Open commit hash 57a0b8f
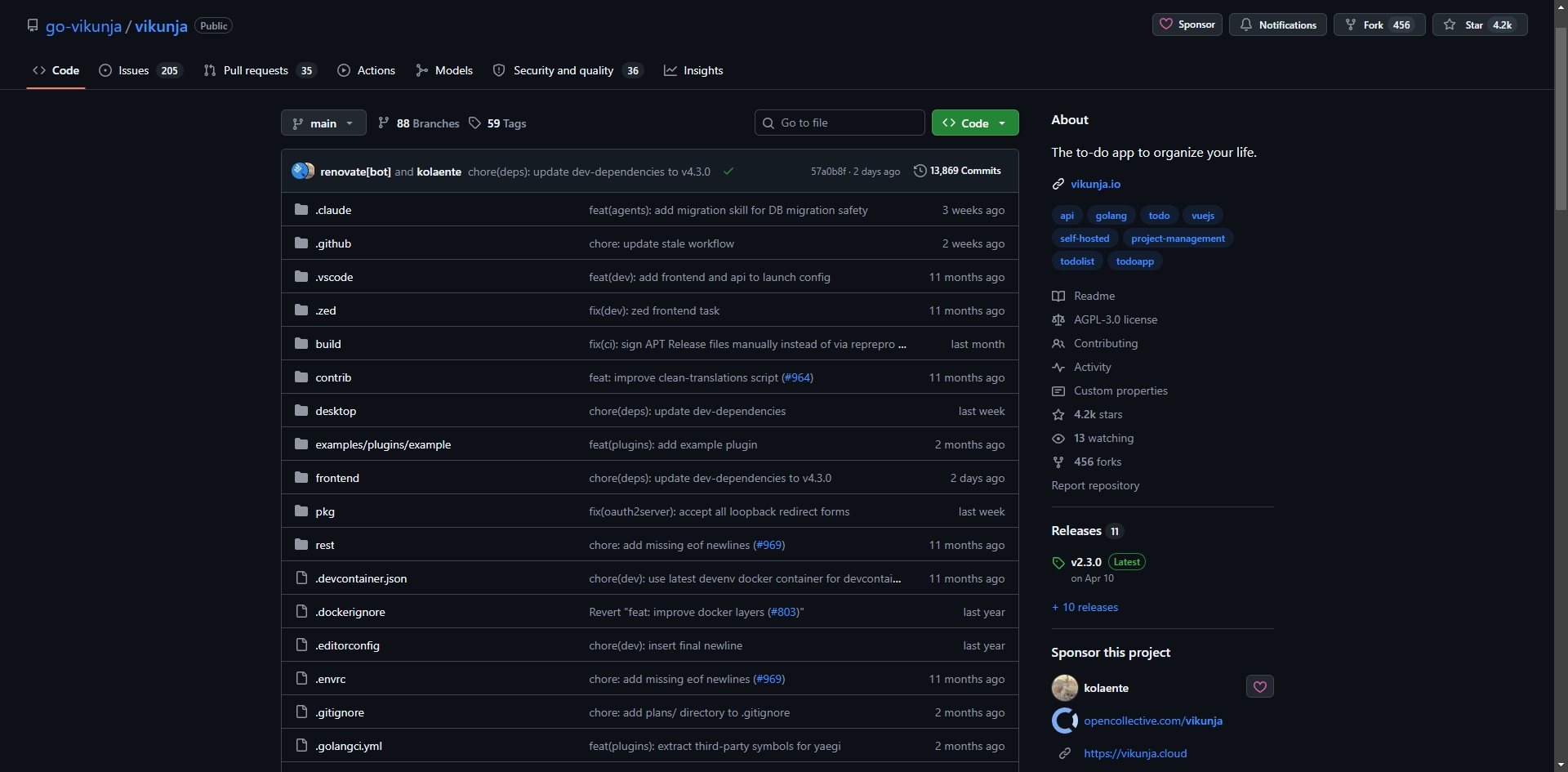This screenshot has width=1568, height=772. [828, 172]
